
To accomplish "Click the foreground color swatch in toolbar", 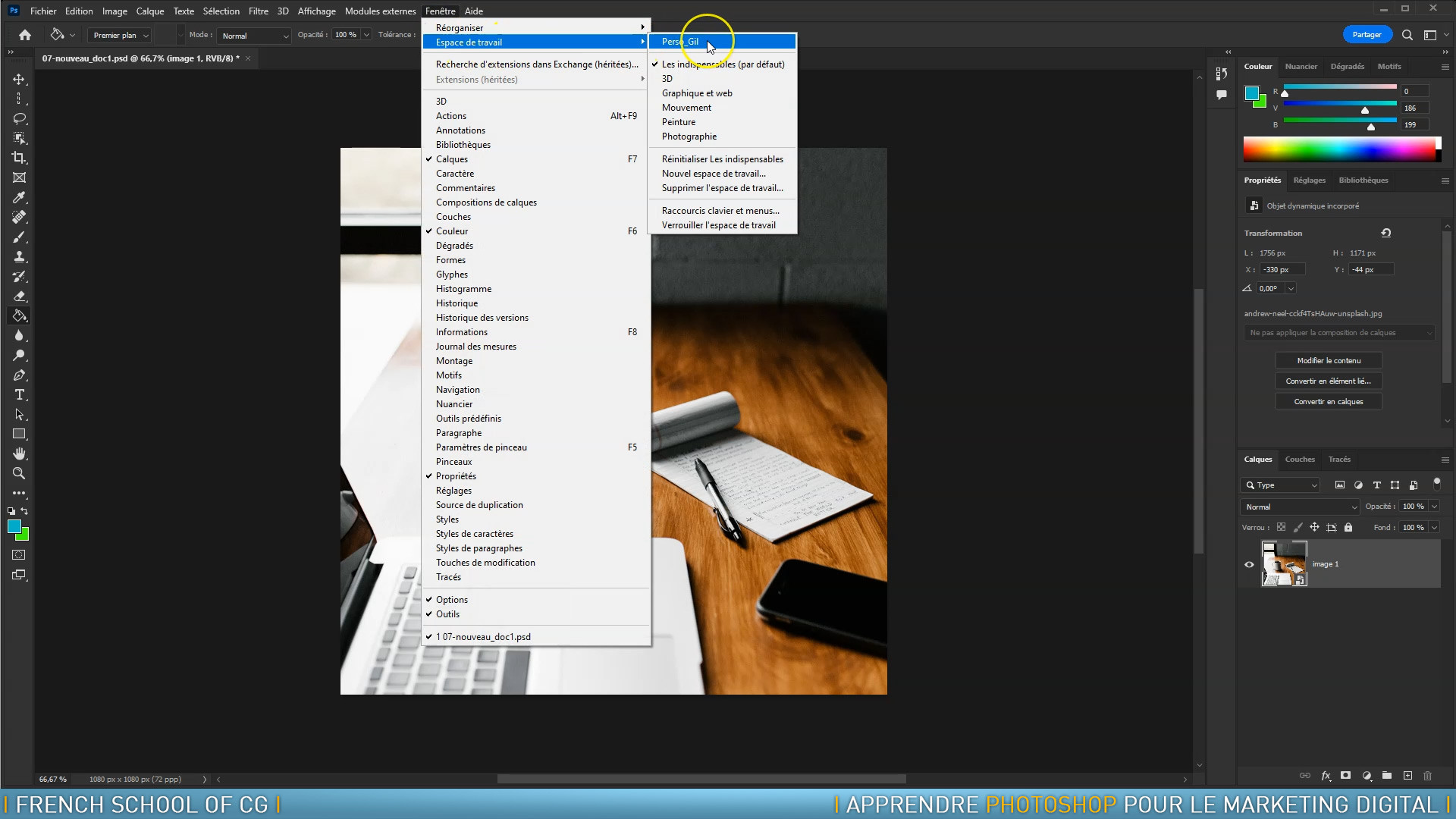I will point(14,526).
